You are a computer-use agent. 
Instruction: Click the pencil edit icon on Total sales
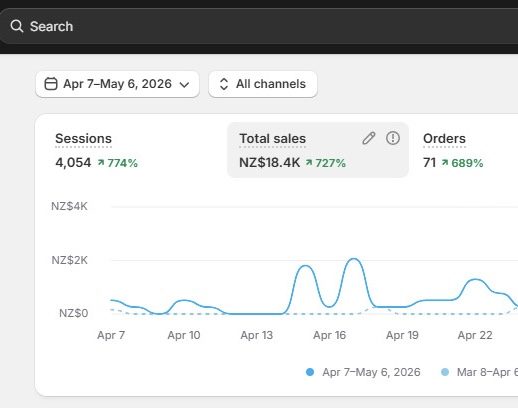tap(369, 138)
